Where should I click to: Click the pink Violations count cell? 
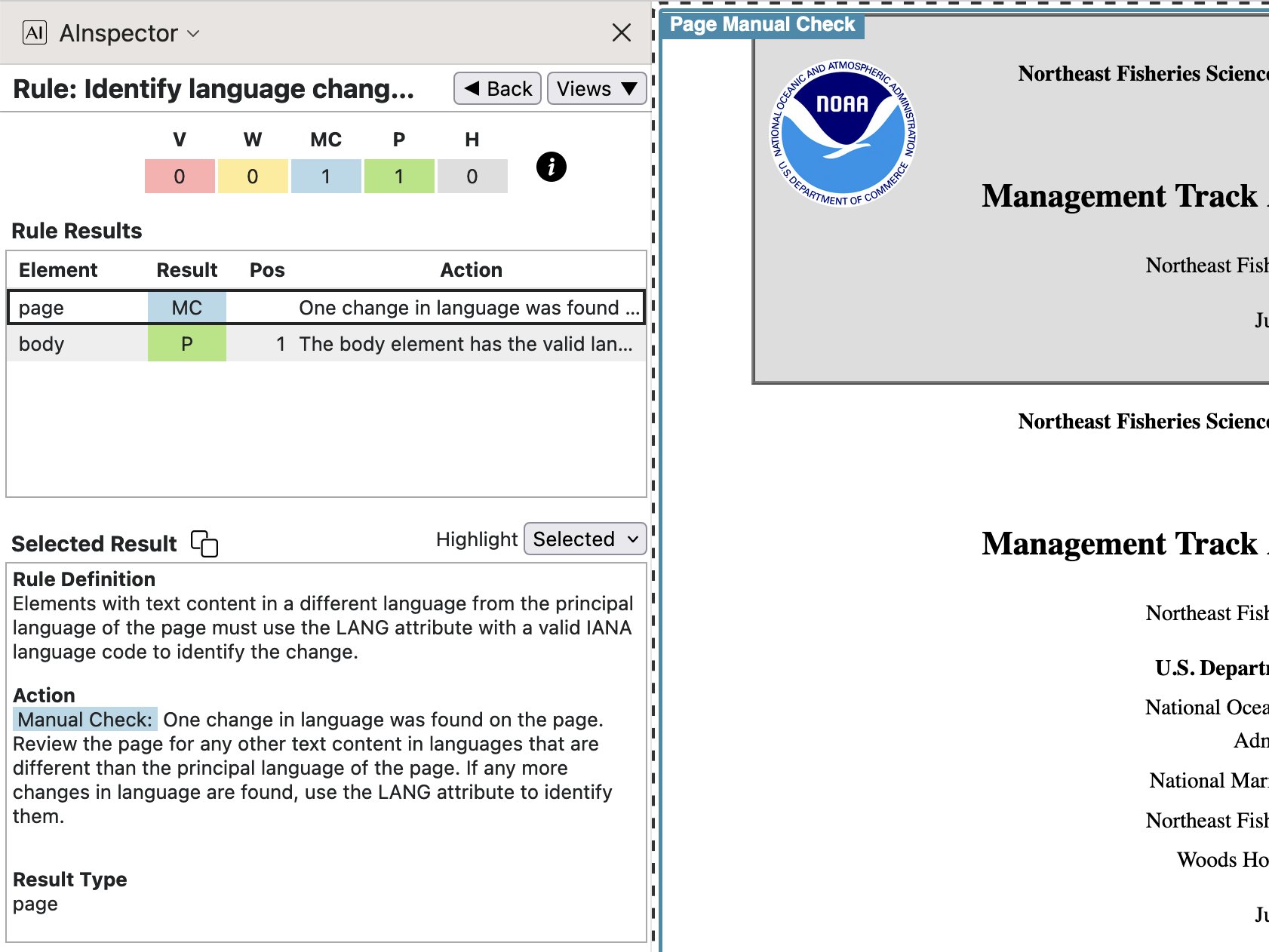pyautogui.click(x=180, y=177)
